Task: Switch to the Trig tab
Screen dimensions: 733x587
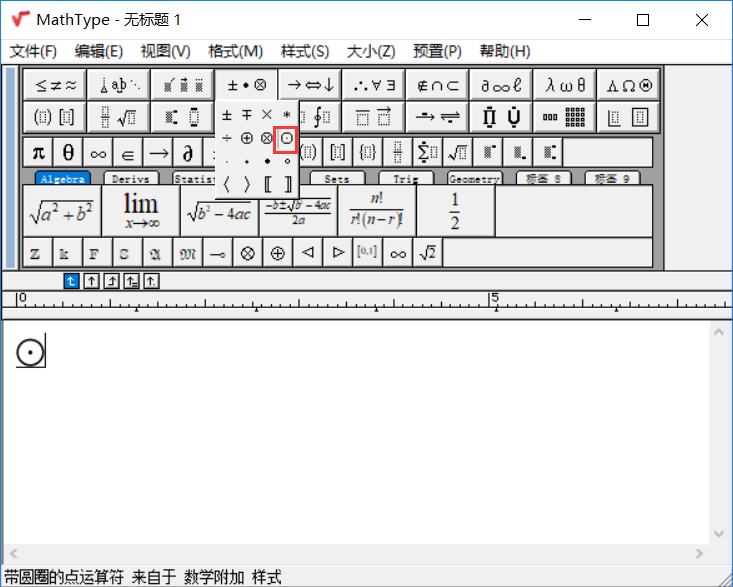Action: pos(405,179)
